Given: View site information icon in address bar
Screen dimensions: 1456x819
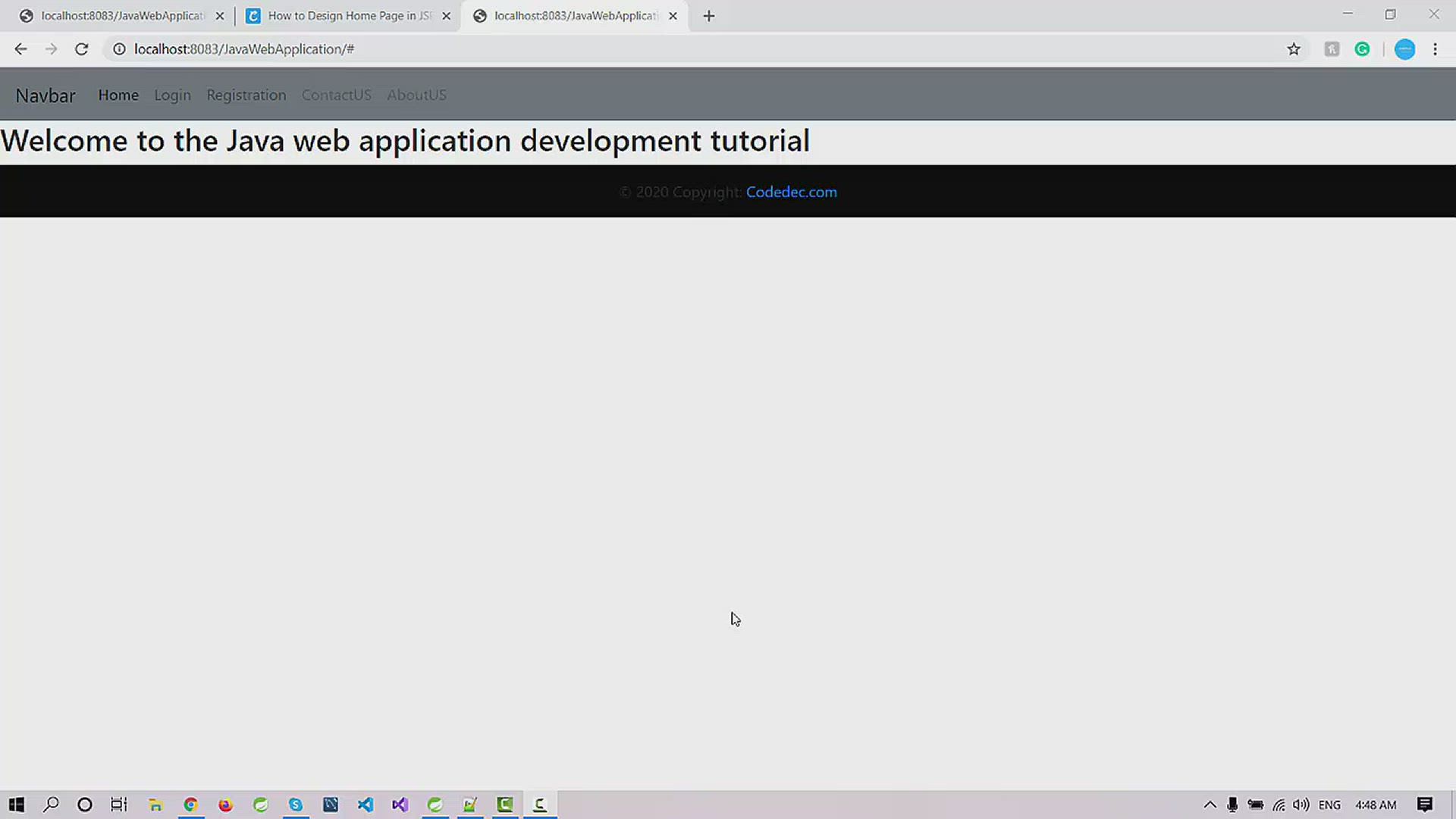Looking at the screenshot, I should point(119,49).
